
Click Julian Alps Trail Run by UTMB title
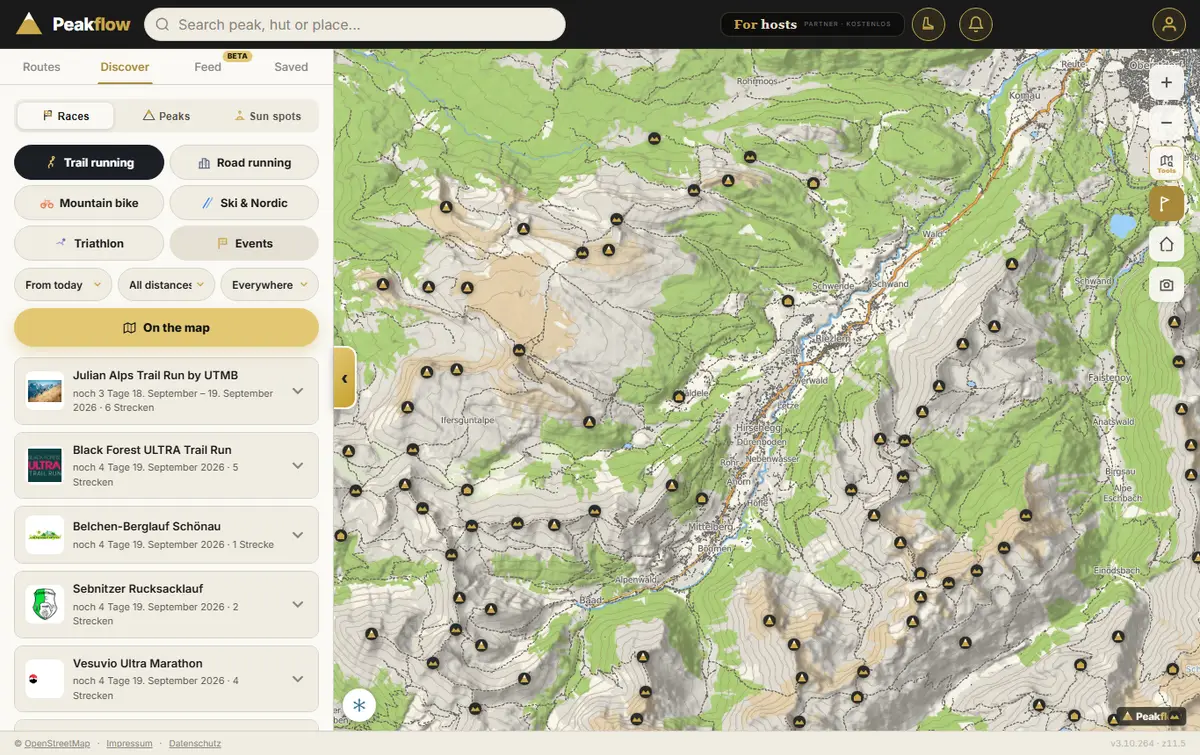pyautogui.click(x=155, y=376)
